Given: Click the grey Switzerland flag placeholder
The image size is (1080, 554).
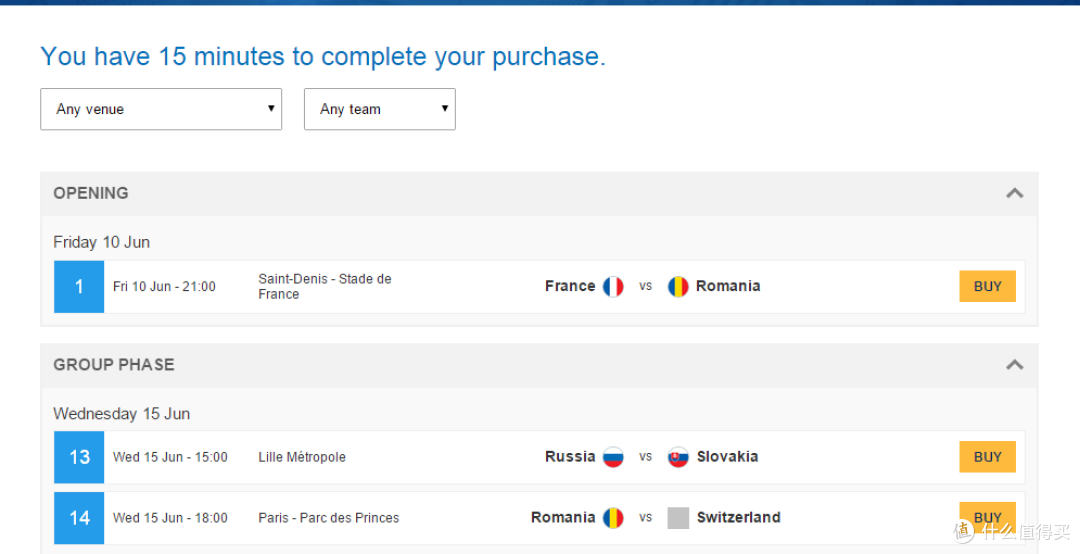Looking at the screenshot, I should click(x=678, y=517).
